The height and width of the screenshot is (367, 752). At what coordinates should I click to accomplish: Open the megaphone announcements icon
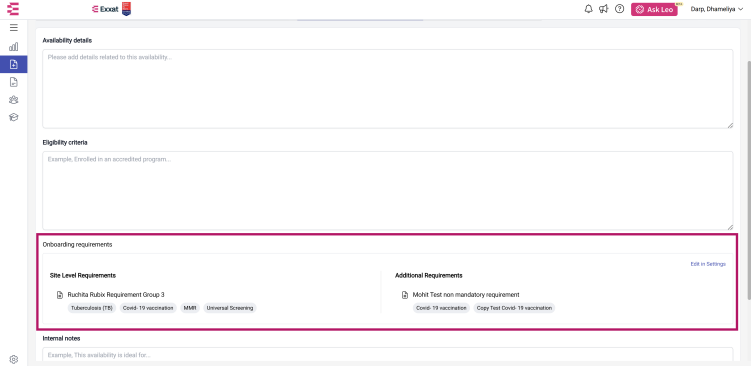coord(604,9)
